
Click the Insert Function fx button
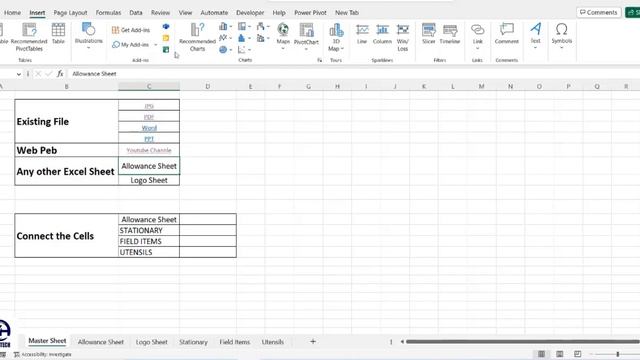[60, 74]
